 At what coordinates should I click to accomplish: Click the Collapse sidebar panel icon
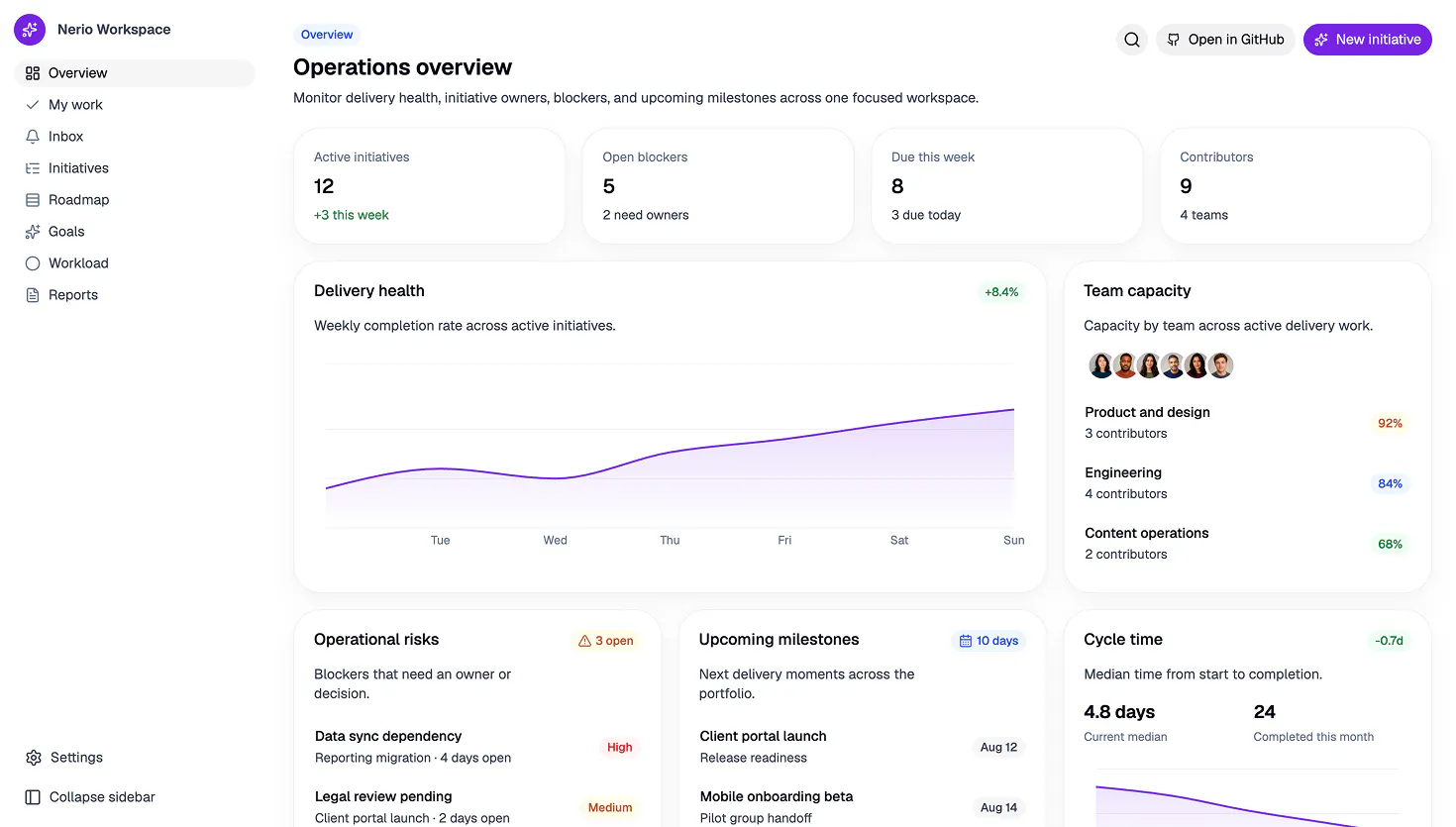[33, 797]
